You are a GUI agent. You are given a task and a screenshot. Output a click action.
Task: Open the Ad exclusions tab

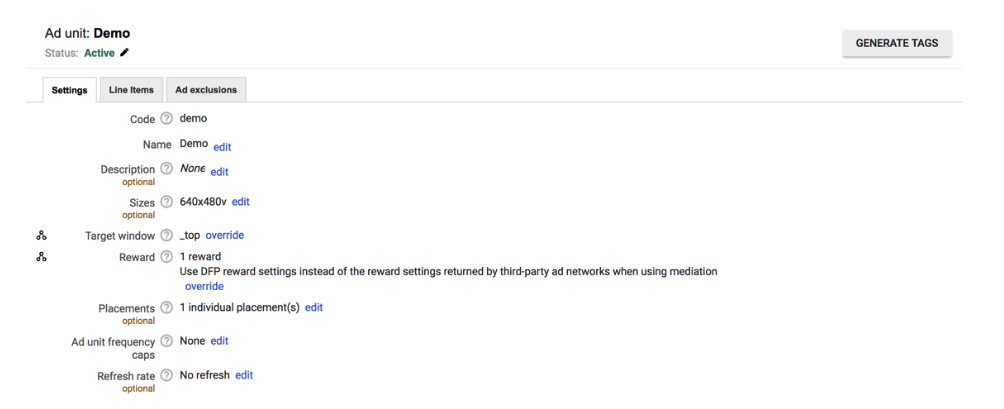[x=206, y=90]
